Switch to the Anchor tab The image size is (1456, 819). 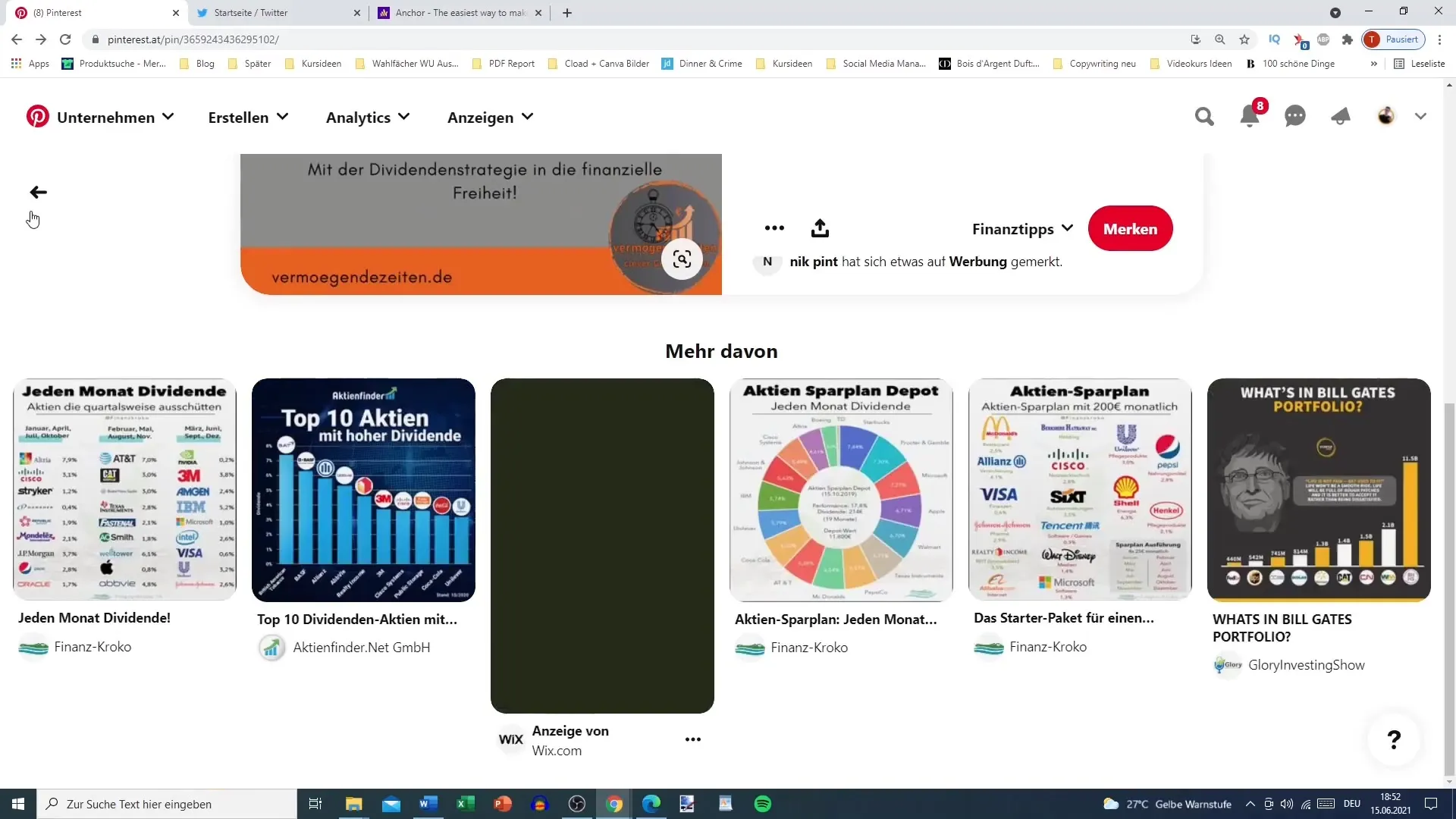460,13
